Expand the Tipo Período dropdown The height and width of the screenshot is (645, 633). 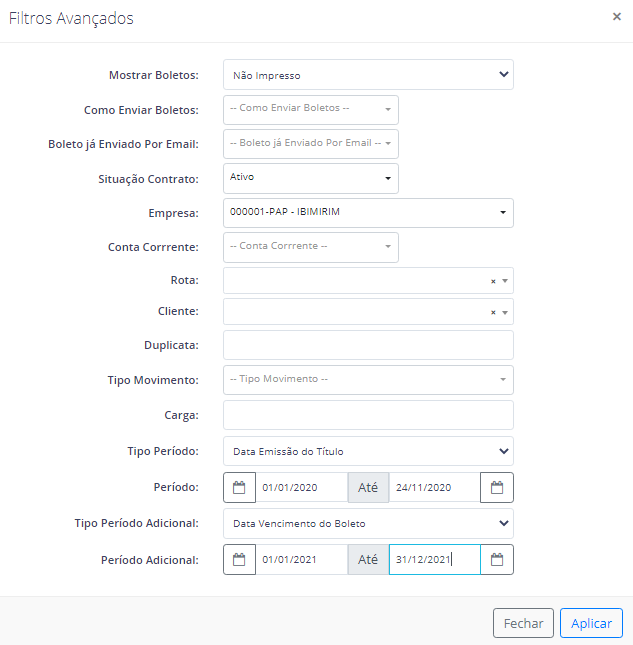(x=368, y=451)
